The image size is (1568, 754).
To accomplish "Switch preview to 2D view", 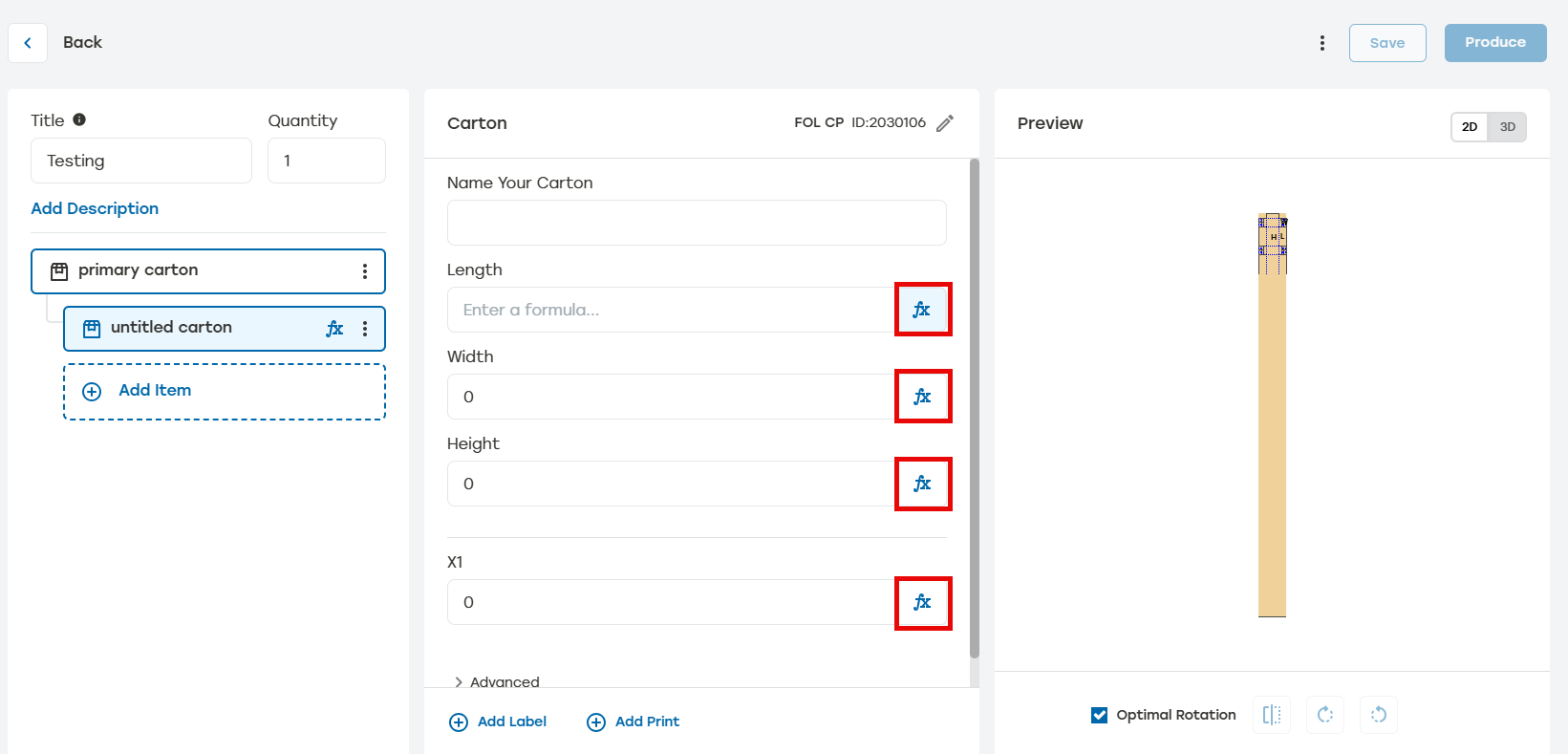I will coord(1470,127).
